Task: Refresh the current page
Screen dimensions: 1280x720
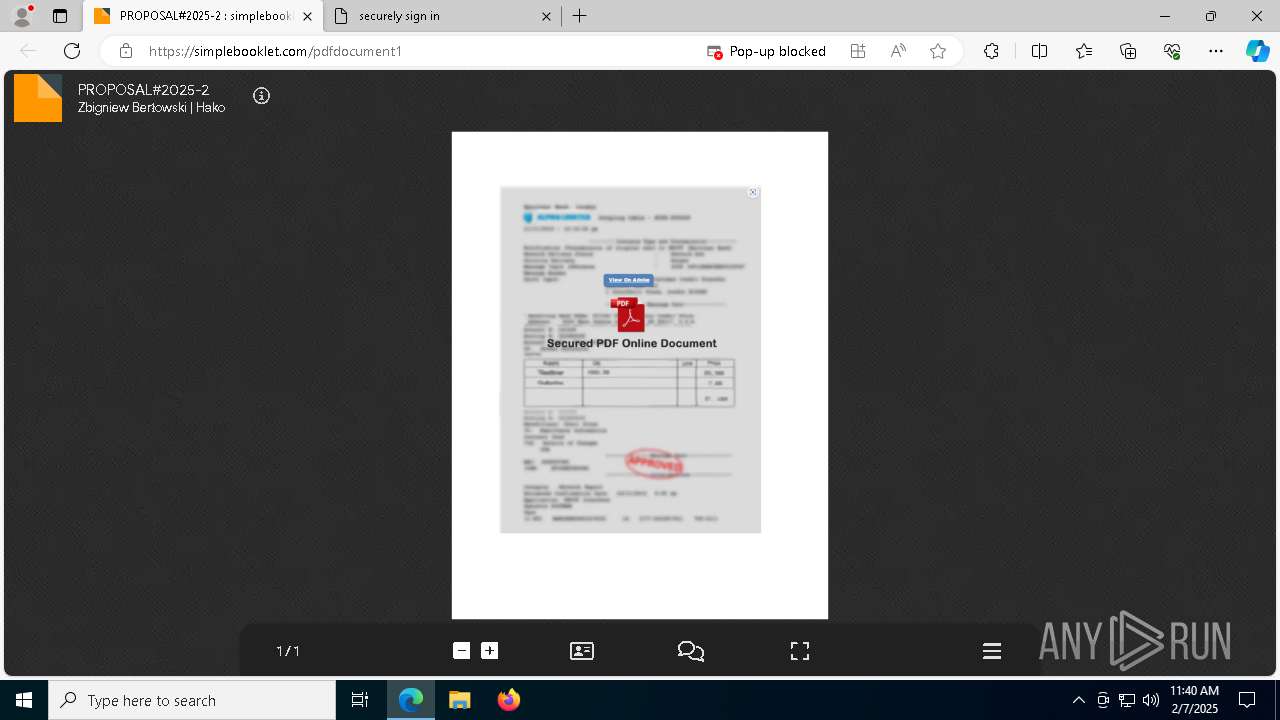Action: (72, 51)
